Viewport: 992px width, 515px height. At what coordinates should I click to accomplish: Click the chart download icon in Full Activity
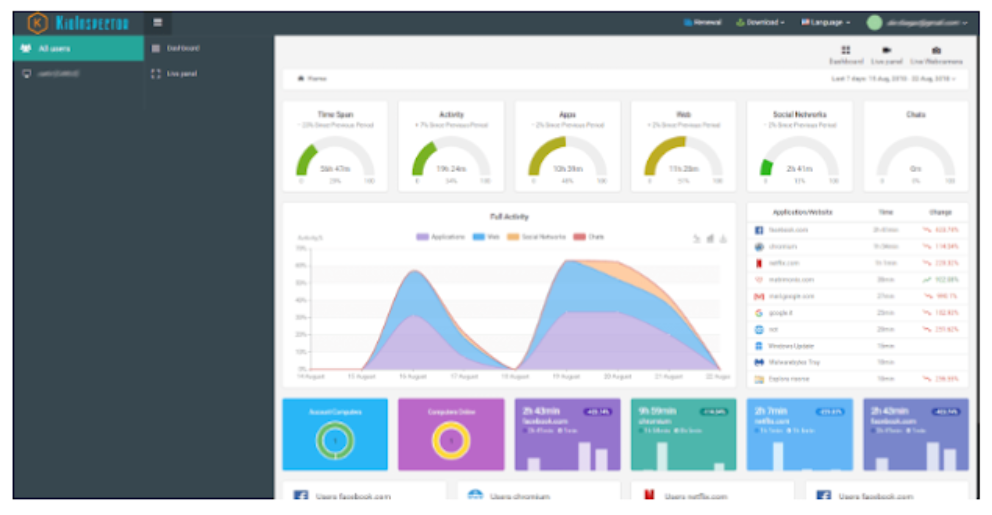pos(723,238)
